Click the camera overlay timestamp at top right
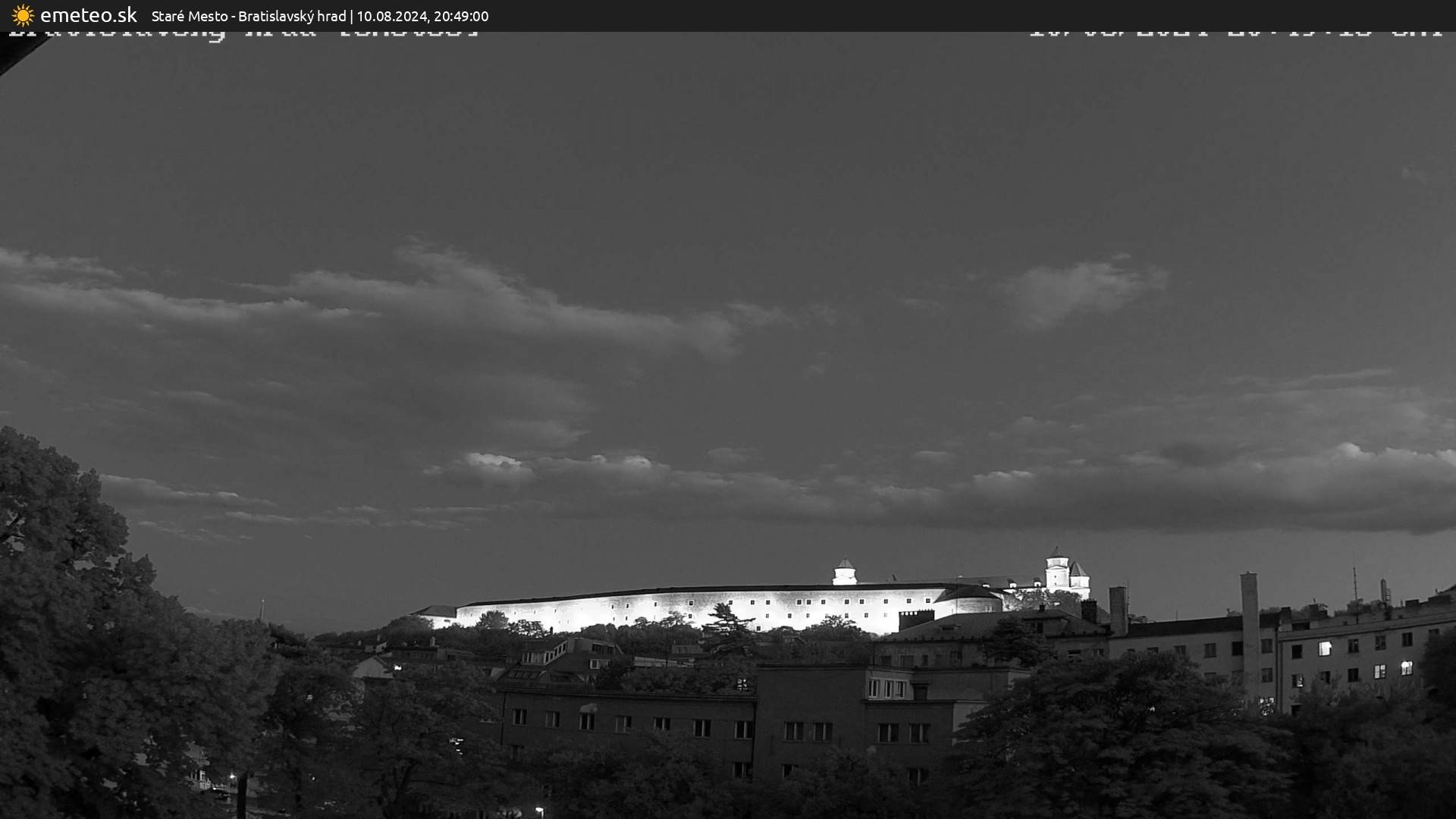Screen dimensions: 1456x819 click(1235, 33)
